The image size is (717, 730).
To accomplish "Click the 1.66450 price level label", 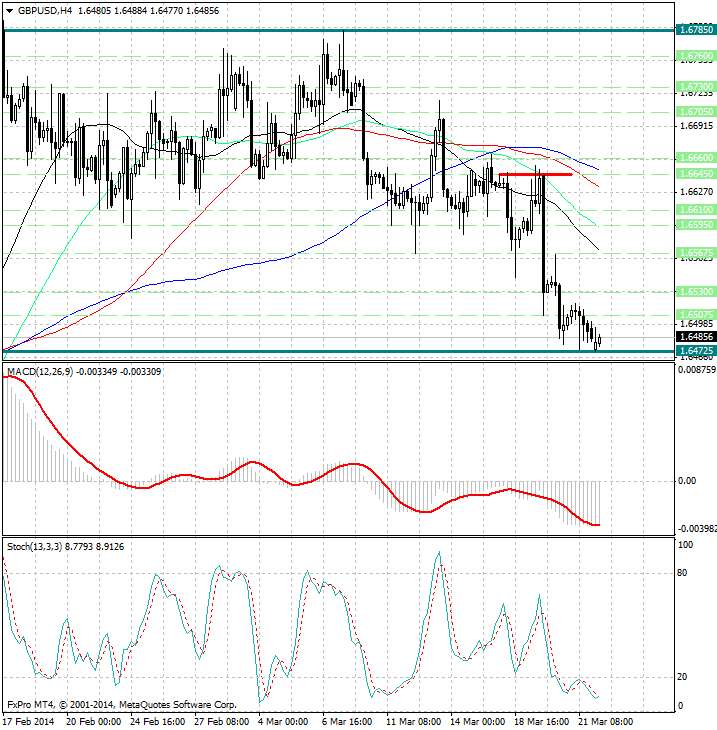I will 694,173.
